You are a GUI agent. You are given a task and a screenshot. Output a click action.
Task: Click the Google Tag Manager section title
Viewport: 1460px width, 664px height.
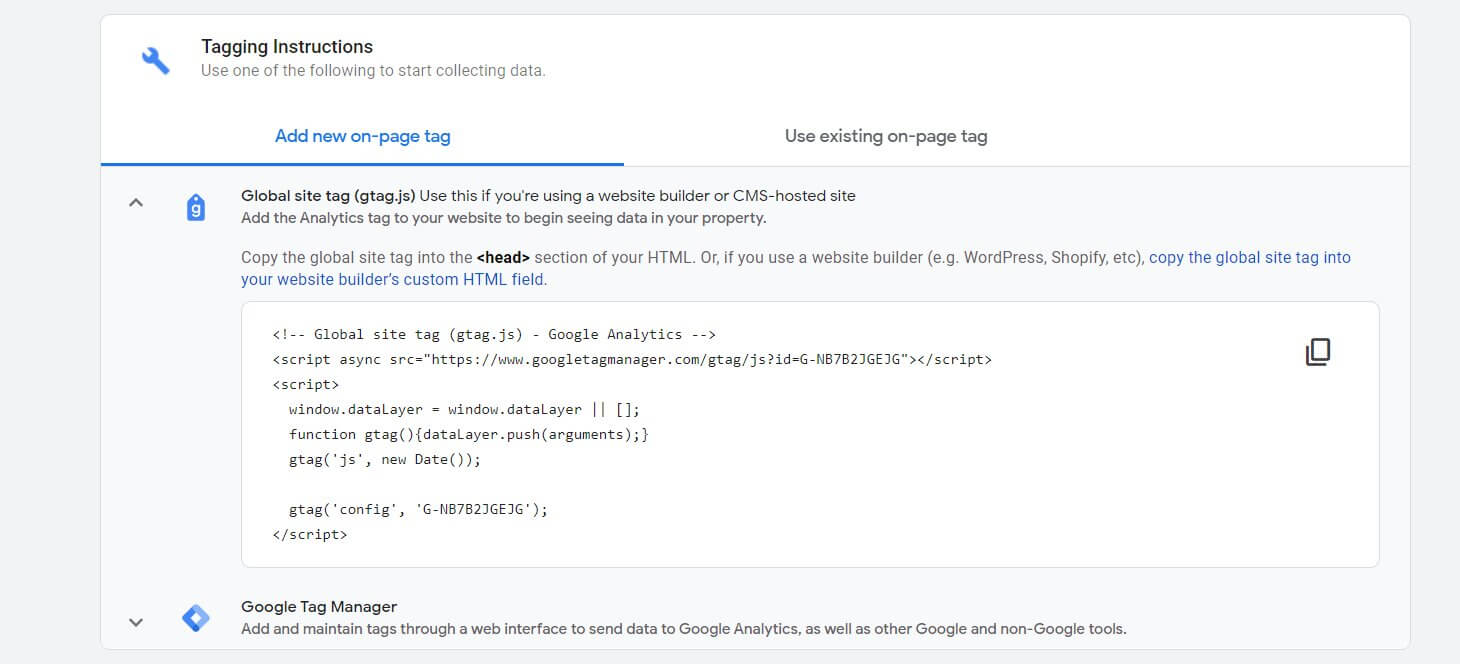[318, 606]
